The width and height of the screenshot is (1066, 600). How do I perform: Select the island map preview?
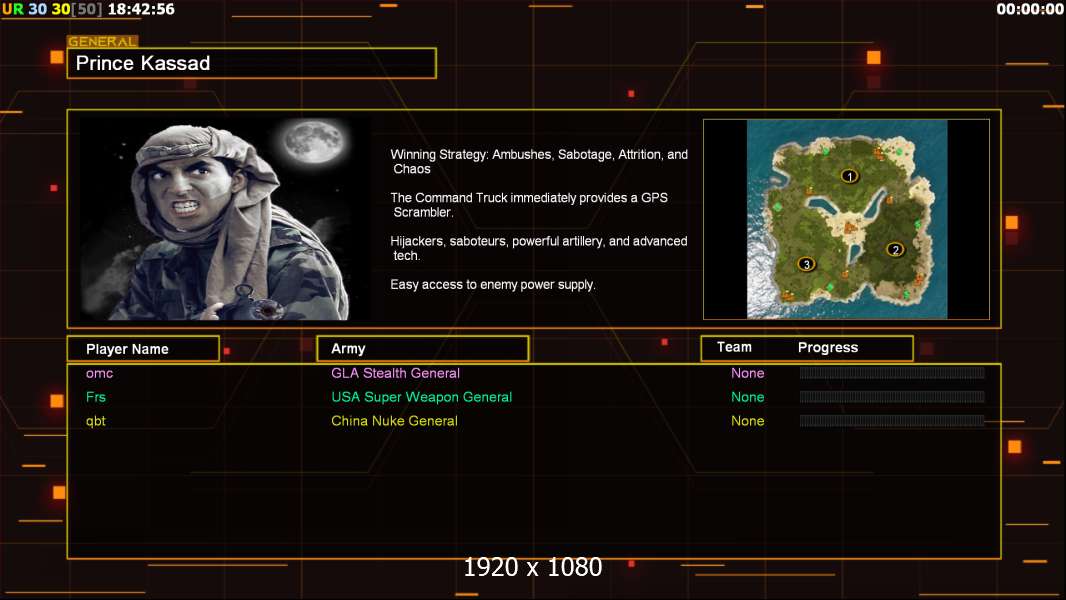pos(846,219)
